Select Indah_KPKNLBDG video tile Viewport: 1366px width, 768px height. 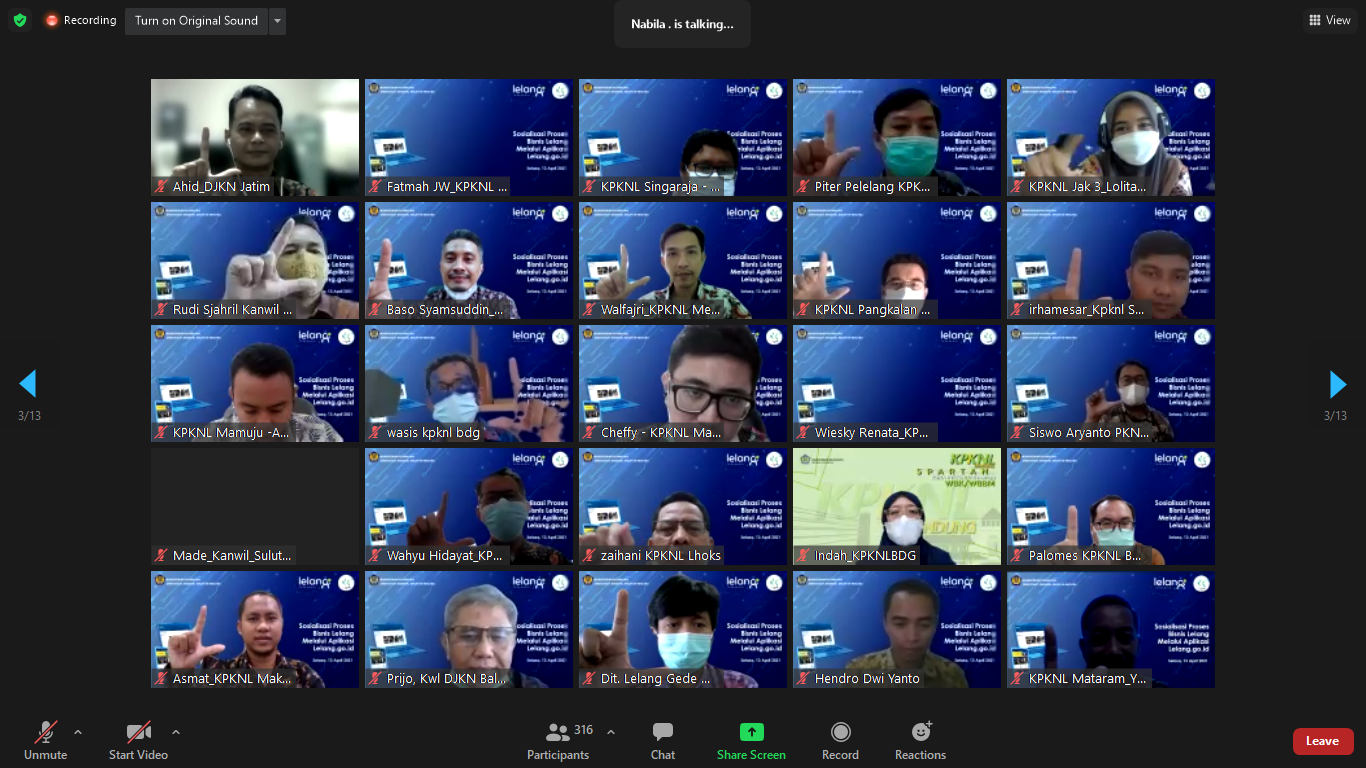point(896,506)
